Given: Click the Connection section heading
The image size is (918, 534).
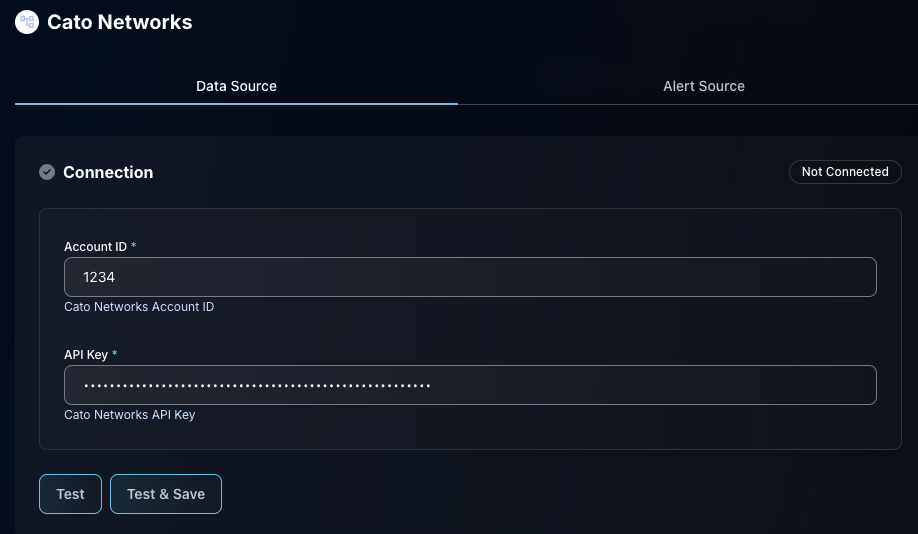Looking at the screenshot, I should pyautogui.click(x=108, y=172).
